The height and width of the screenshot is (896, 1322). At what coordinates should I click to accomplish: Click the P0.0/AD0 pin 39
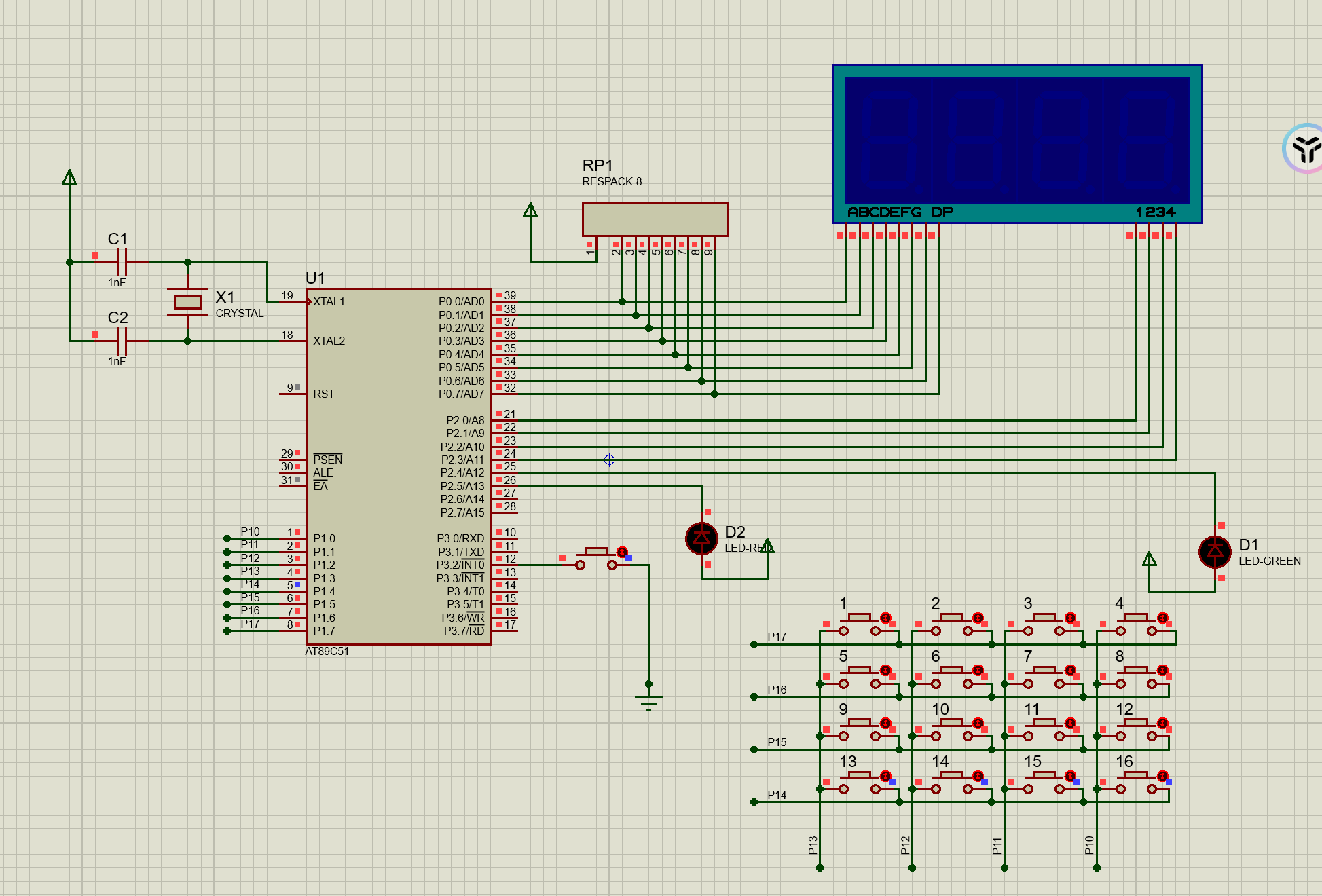503,301
